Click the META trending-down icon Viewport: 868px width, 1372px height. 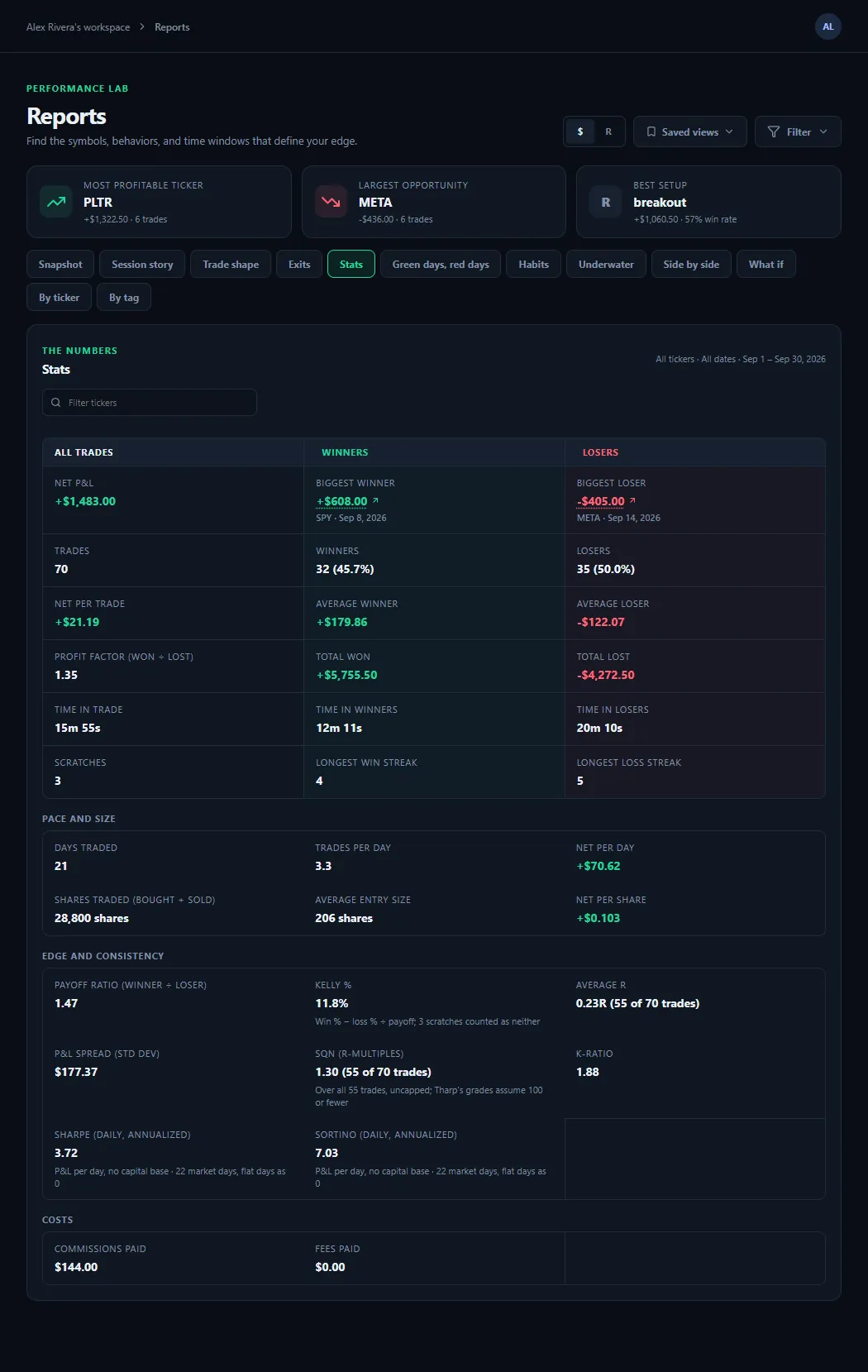331,202
